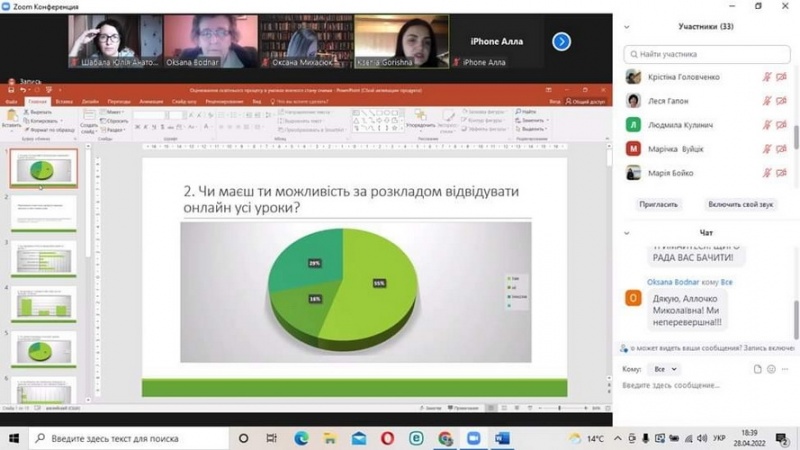
Task: Click the Word icon in the taskbar
Action: [502, 438]
